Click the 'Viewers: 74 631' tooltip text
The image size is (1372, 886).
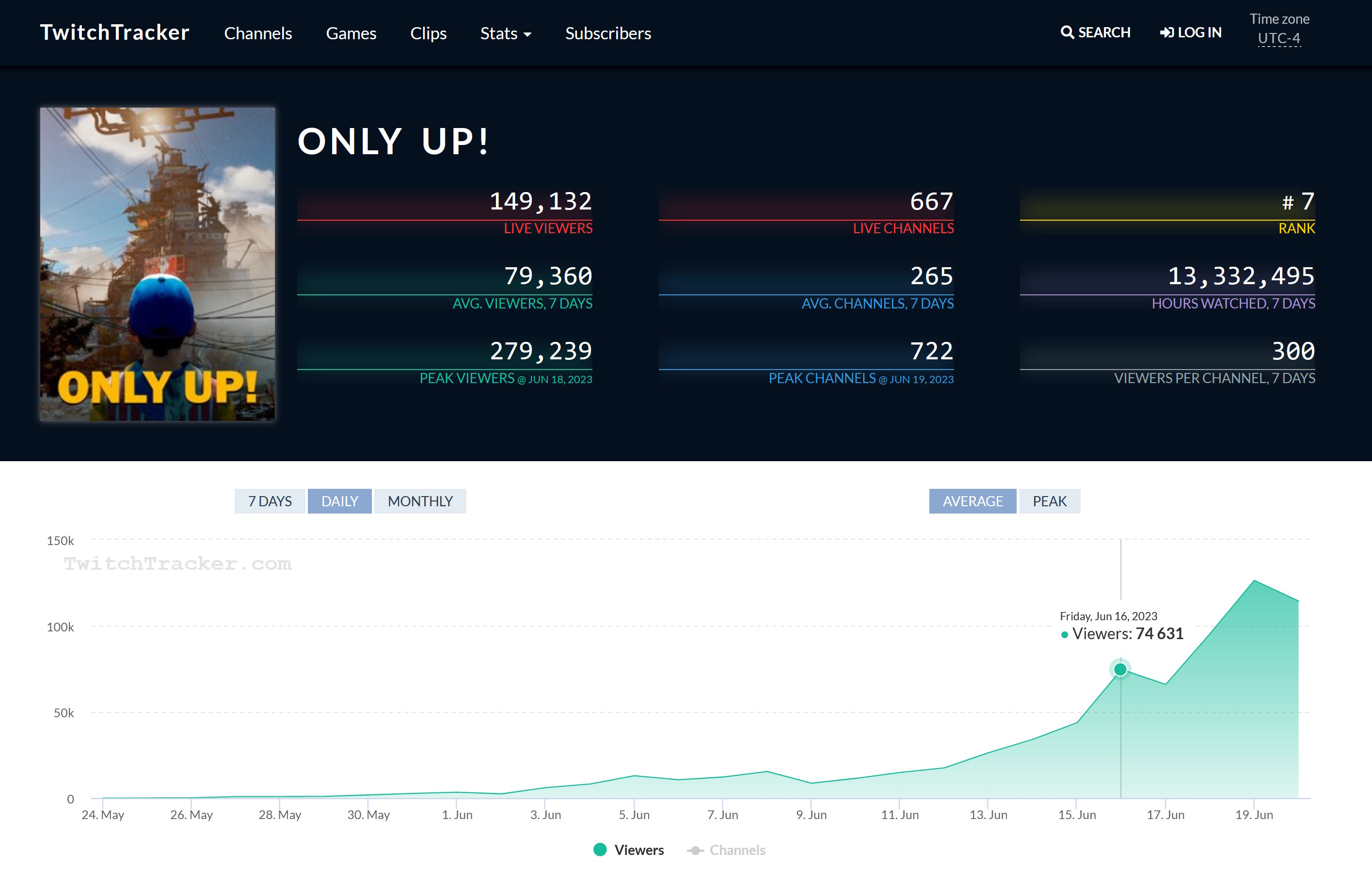[x=1128, y=633]
